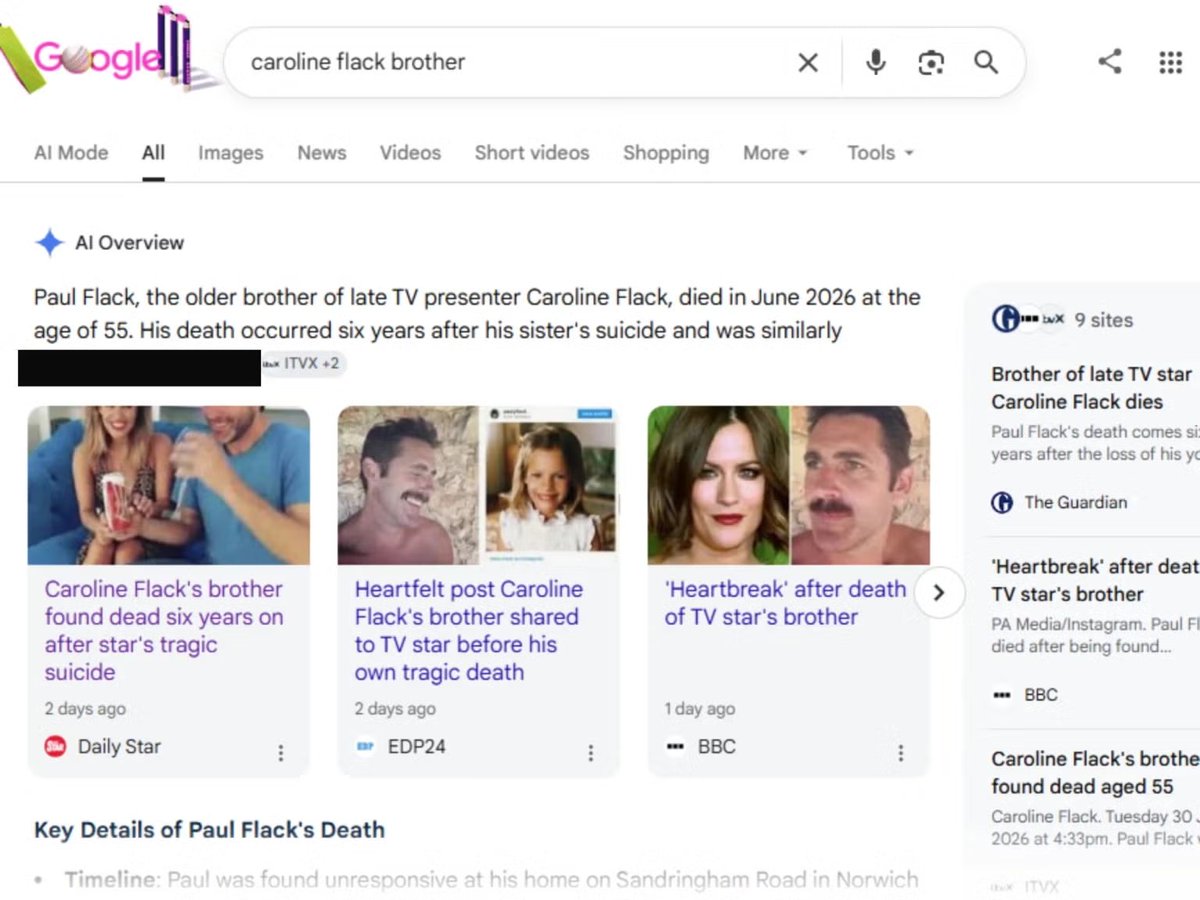The width and height of the screenshot is (1200, 900).
Task: Click 'The Guardian' source name
Action: 1076,503
